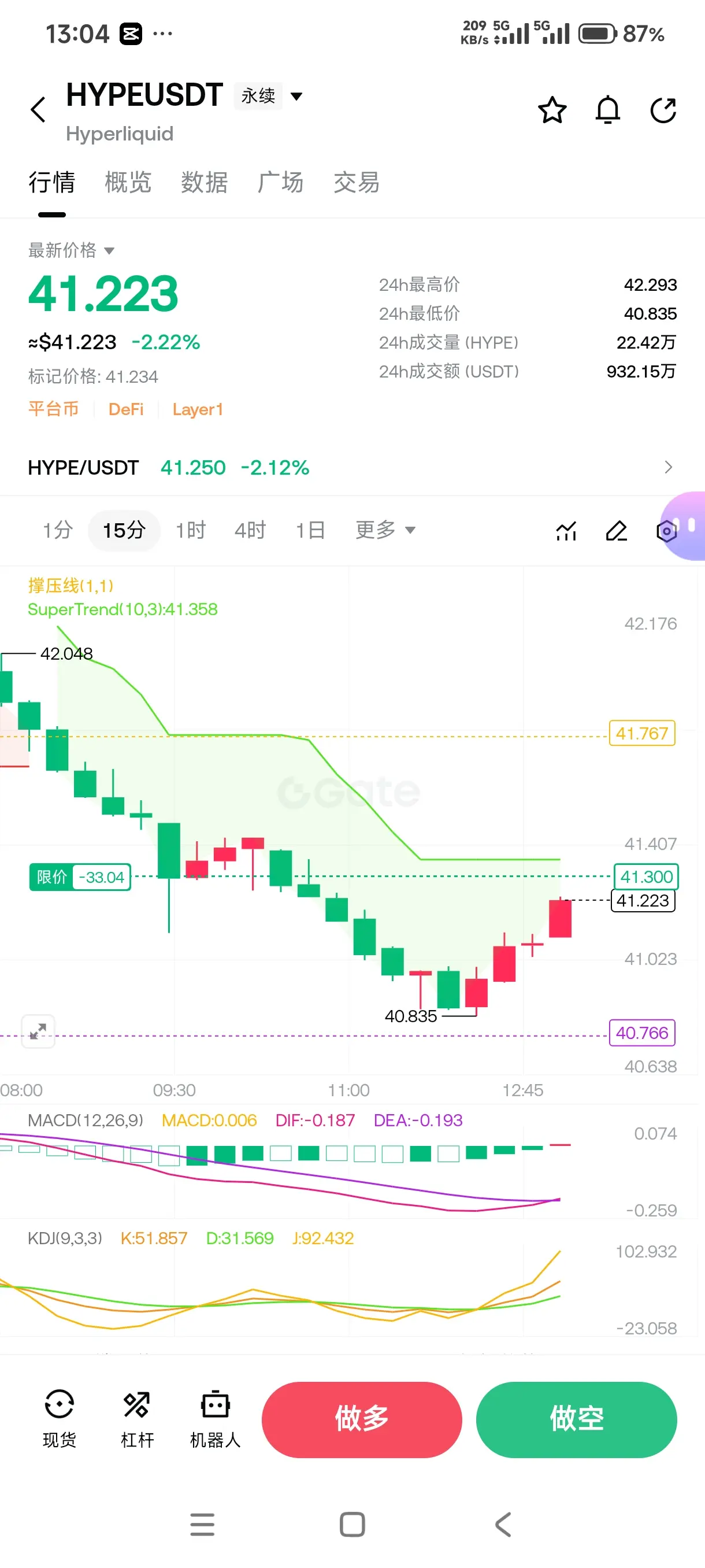Tap the 42.048 high marker on chart
Screen dimensions: 705x1568
[66, 654]
